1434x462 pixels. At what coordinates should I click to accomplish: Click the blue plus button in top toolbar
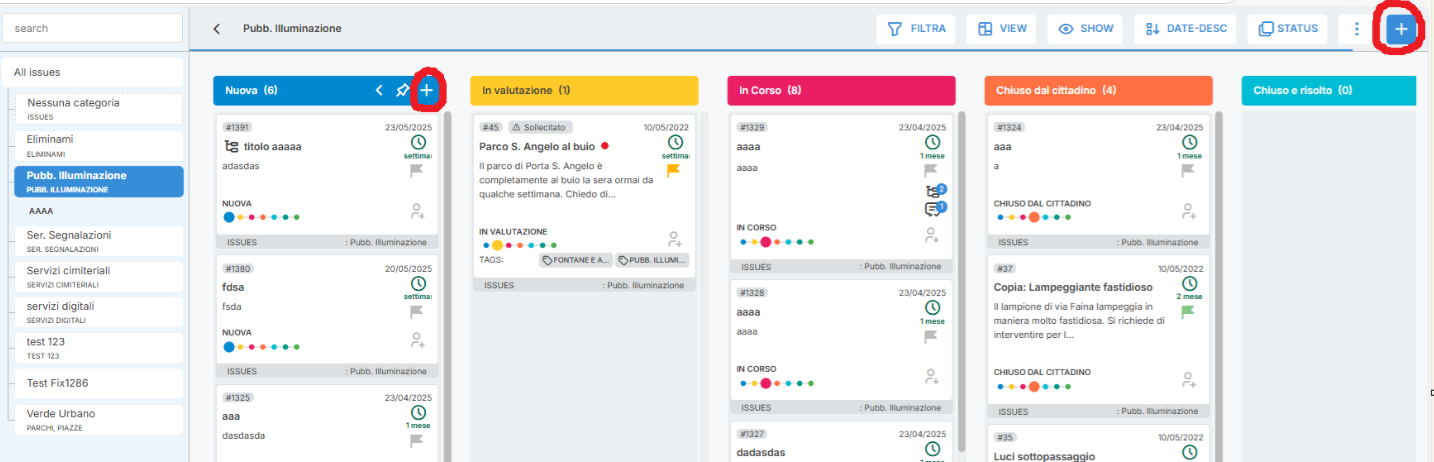coord(1400,29)
